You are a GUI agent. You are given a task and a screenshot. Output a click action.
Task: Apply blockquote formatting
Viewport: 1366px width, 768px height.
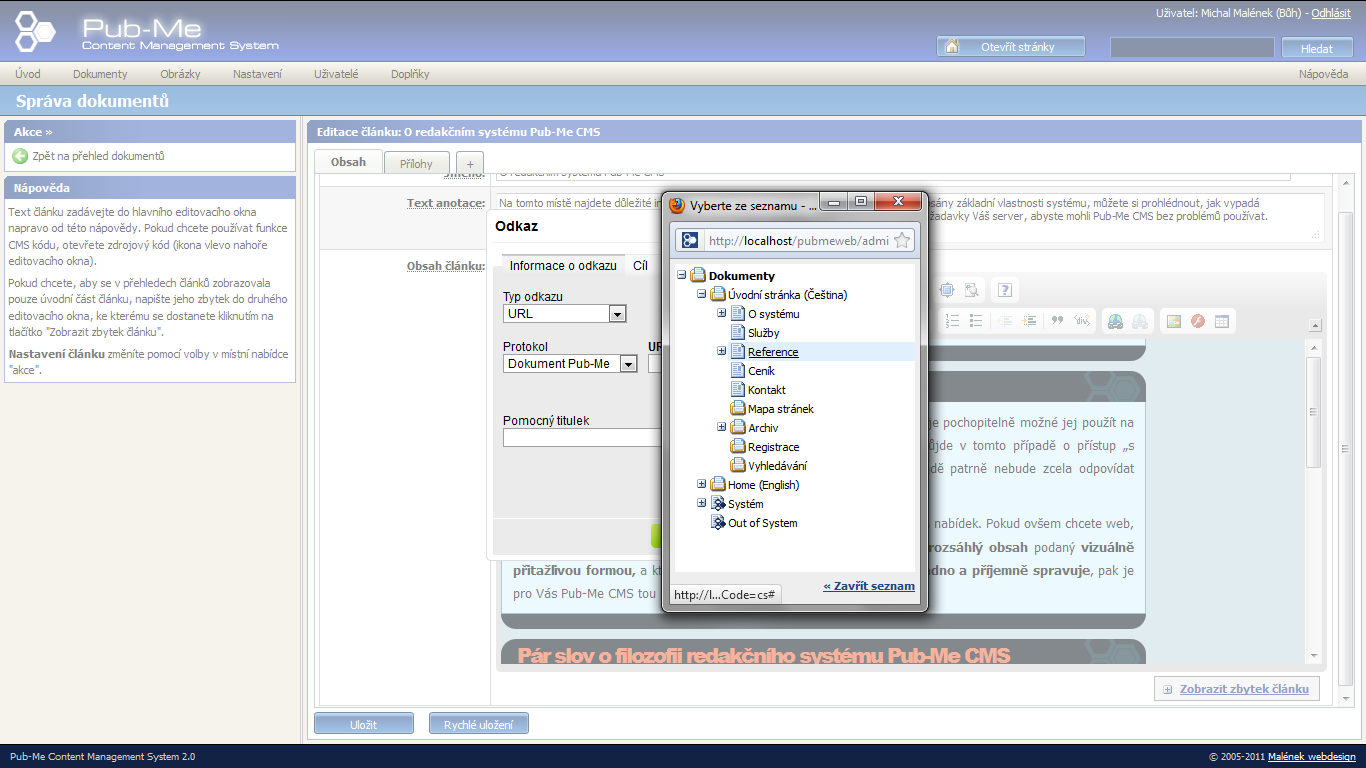click(1057, 321)
